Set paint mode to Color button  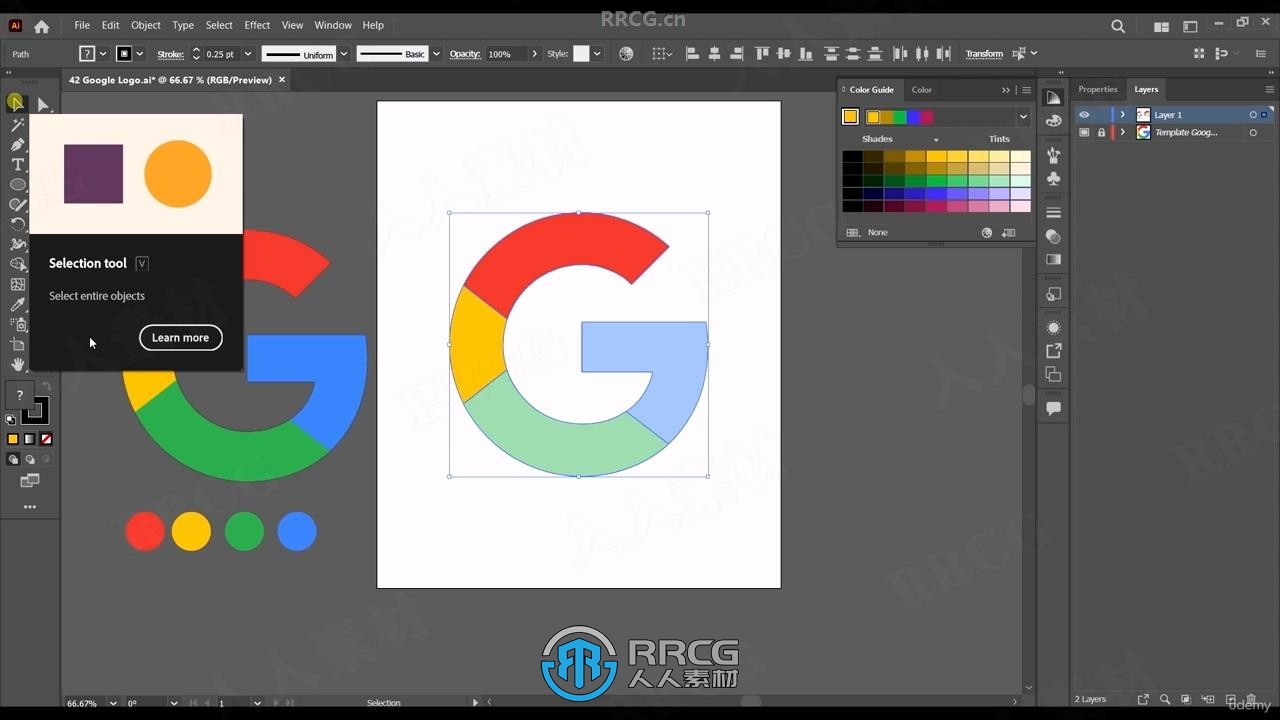pyautogui.click(x=13, y=439)
